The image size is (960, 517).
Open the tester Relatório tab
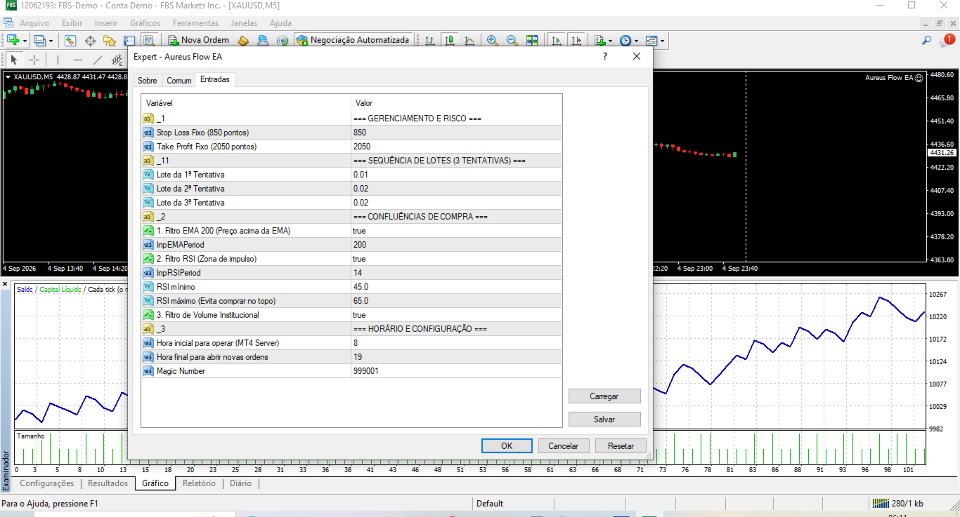[199, 483]
